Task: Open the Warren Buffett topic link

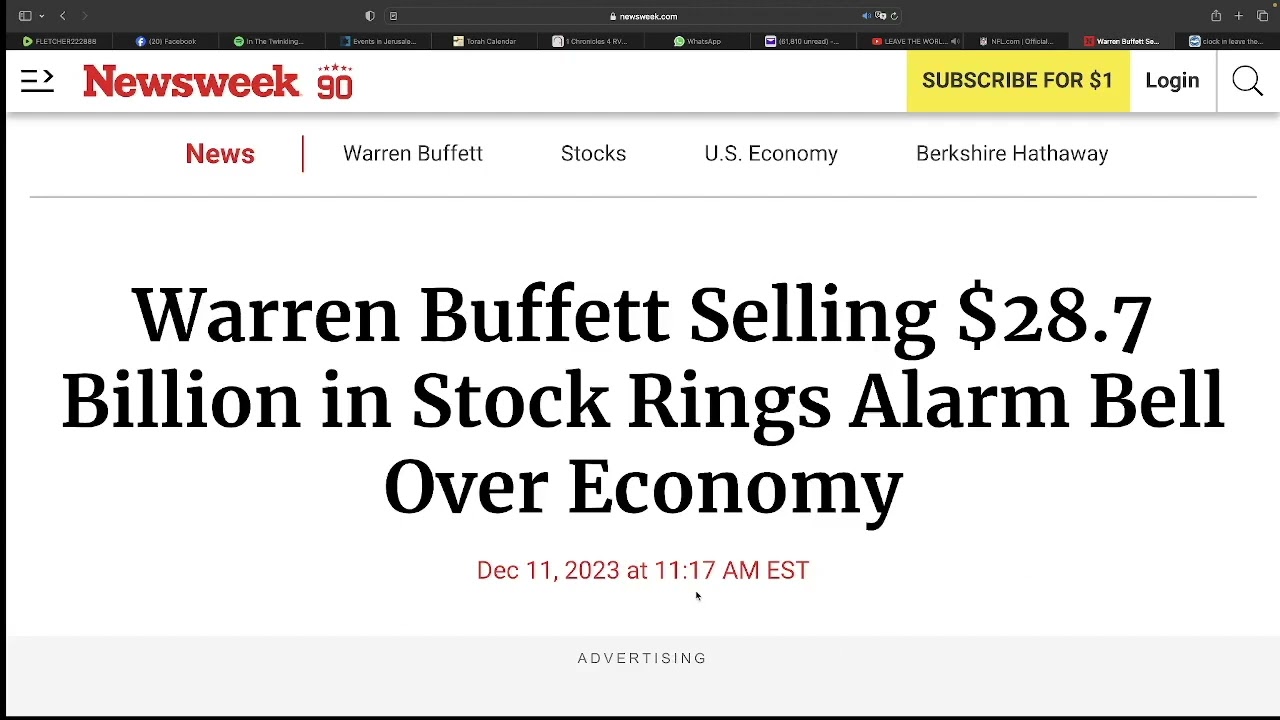Action: tap(412, 154)
